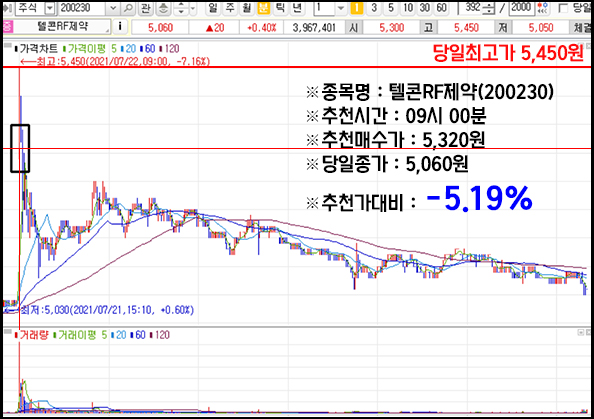This screenshot has width=594, height=419.
Task: Expand the stock code 200230 dropdown
Action: click(113, 8)
